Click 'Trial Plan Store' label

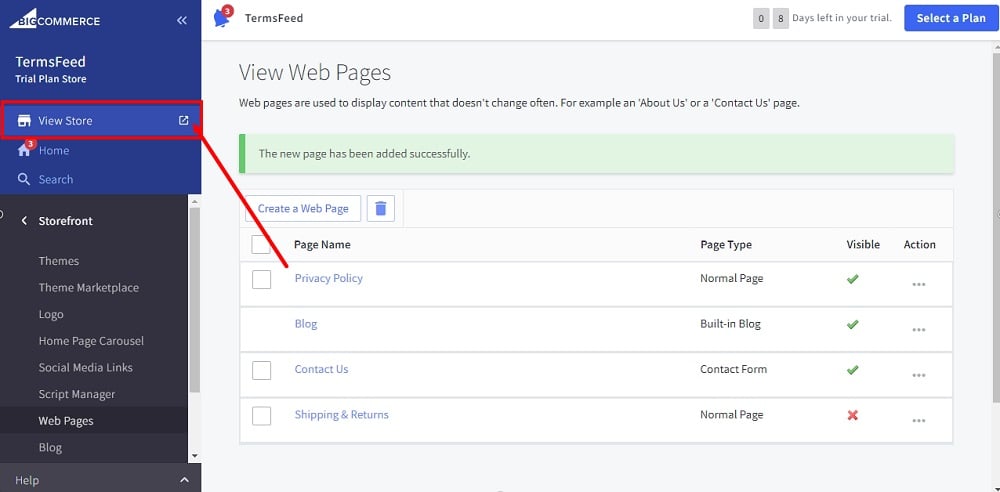(x=51, y=79)
